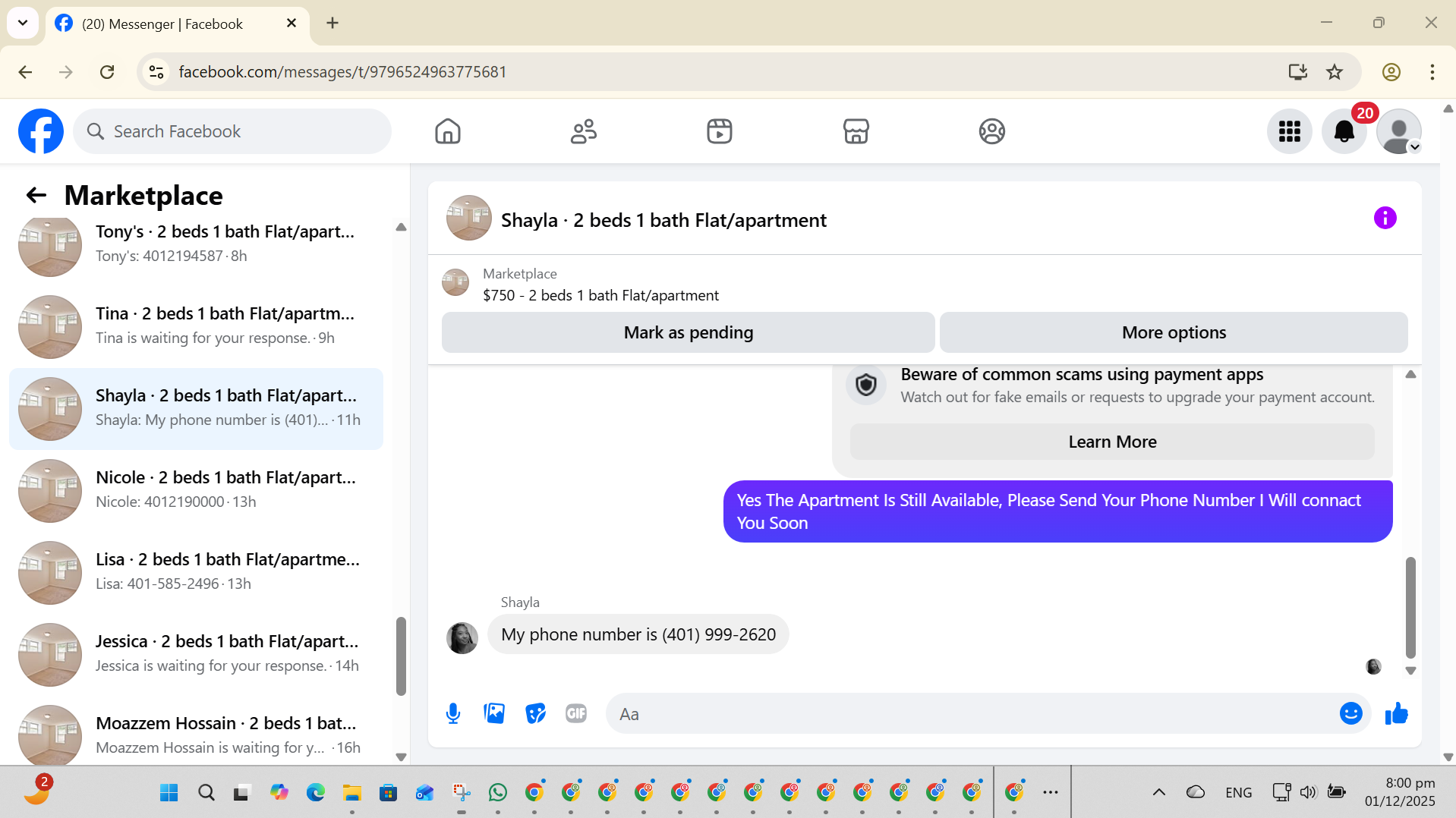The image size is (1456, 818).
Task: Click the address bar URL
Action: (342, 72)
